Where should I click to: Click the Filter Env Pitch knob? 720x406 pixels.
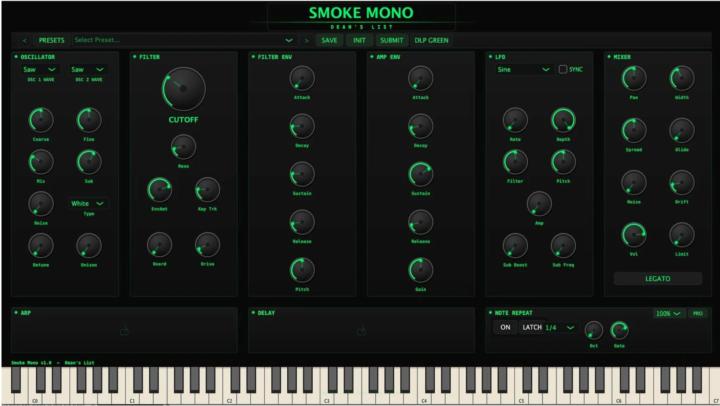pyautogui.click(x=302, y=270)
